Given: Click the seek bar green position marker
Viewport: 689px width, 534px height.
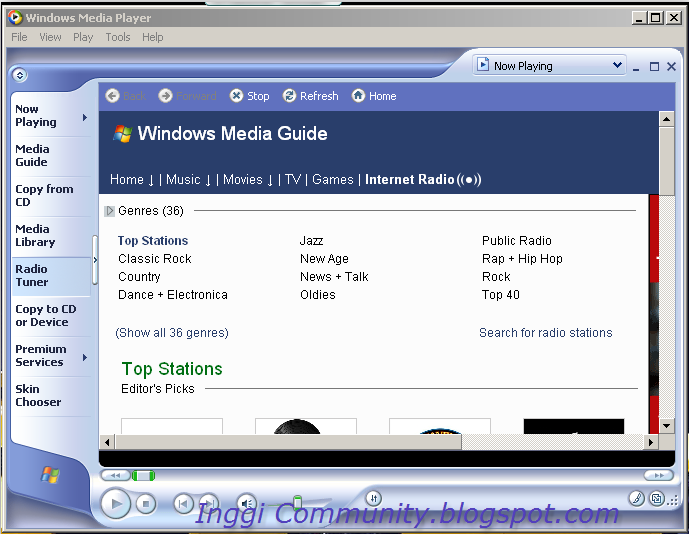Looking at the screenshot, I should coord(144,476).
